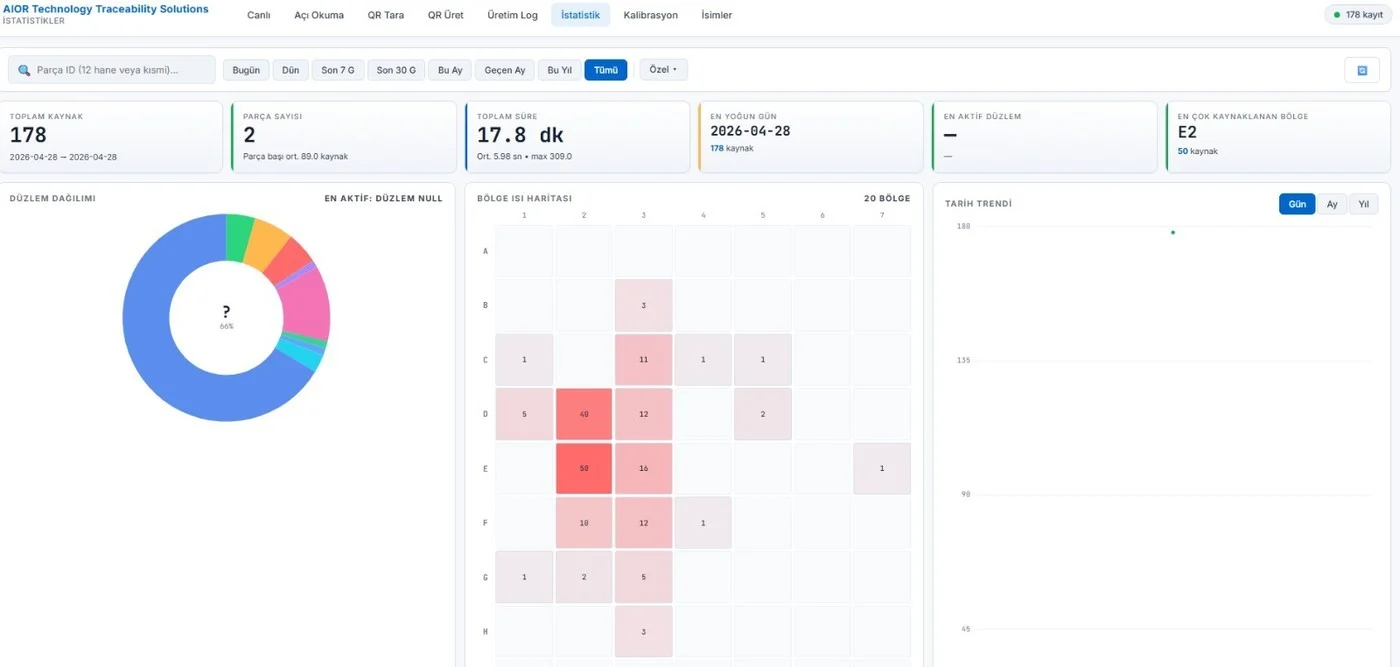The height and width of the screenshot is (667, 1400).
Task: Click heatmap cell E7 with value 1
Action: tap(882, 468)
